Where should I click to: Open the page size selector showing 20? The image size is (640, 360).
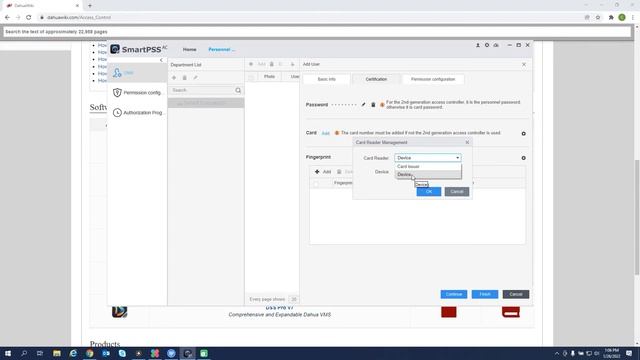coord(293,299)
